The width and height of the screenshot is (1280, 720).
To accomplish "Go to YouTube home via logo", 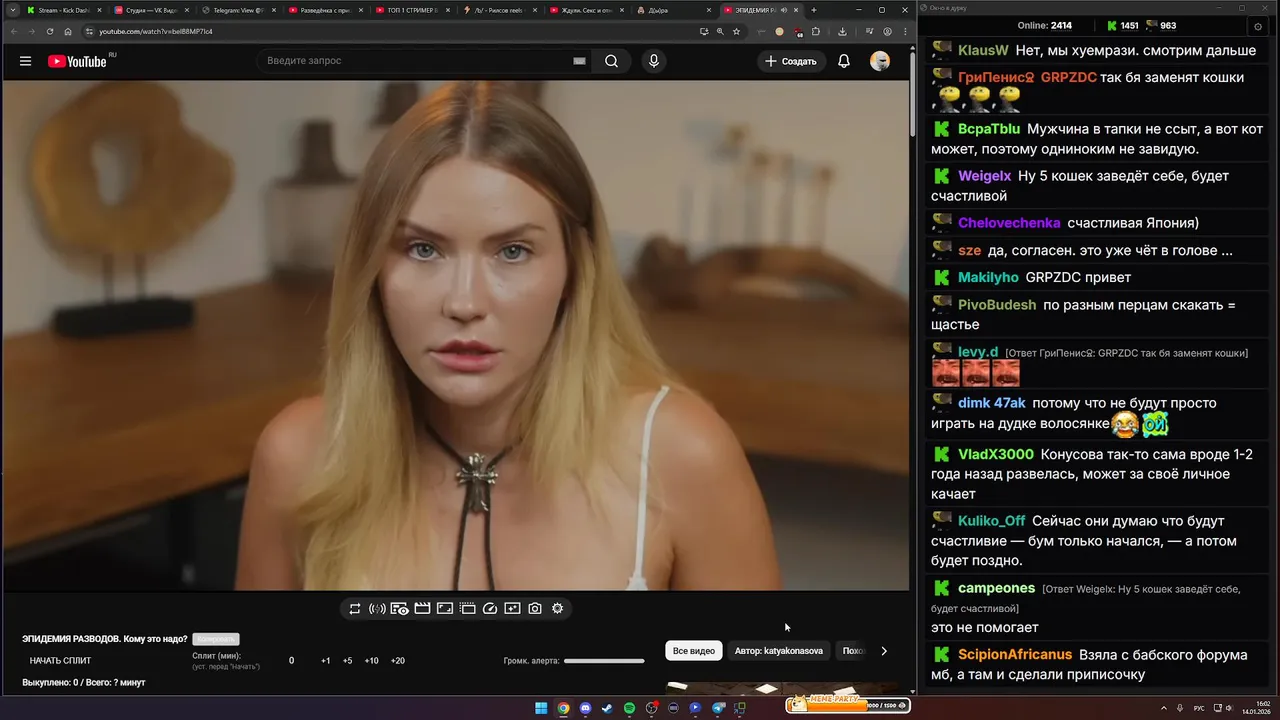I will click(x=77, y=61).
